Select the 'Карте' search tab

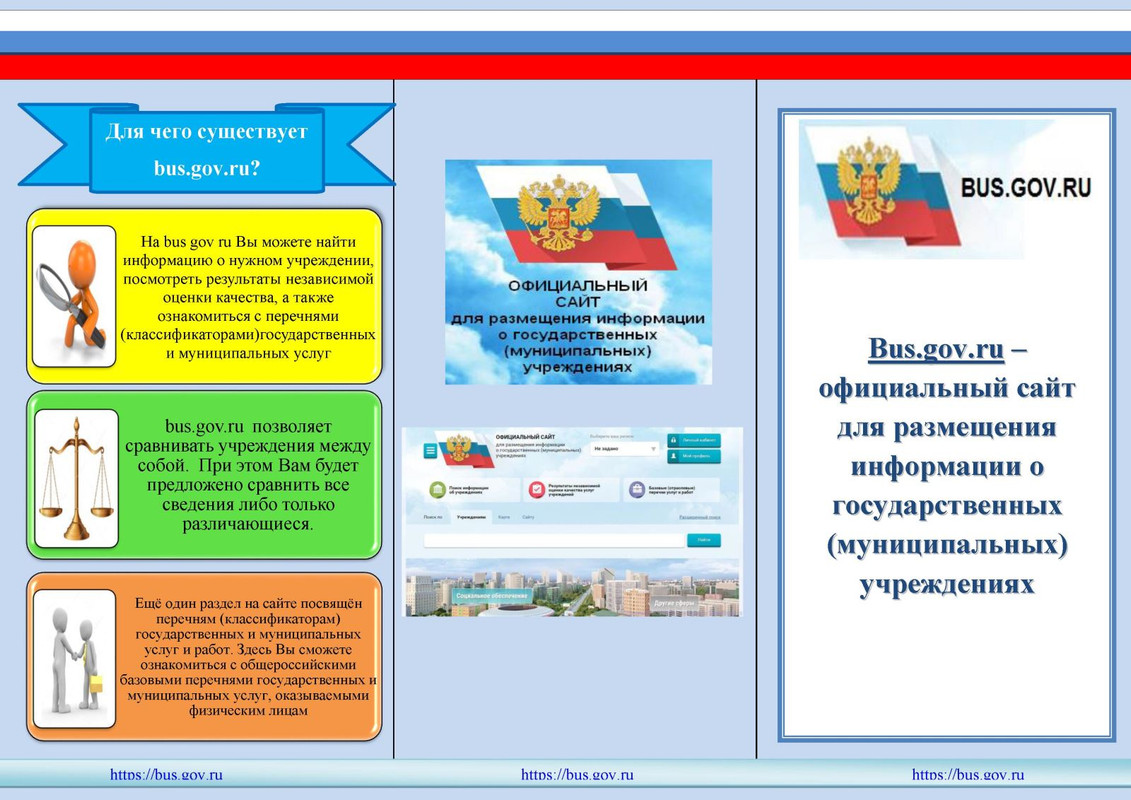[x=504, y=517]
